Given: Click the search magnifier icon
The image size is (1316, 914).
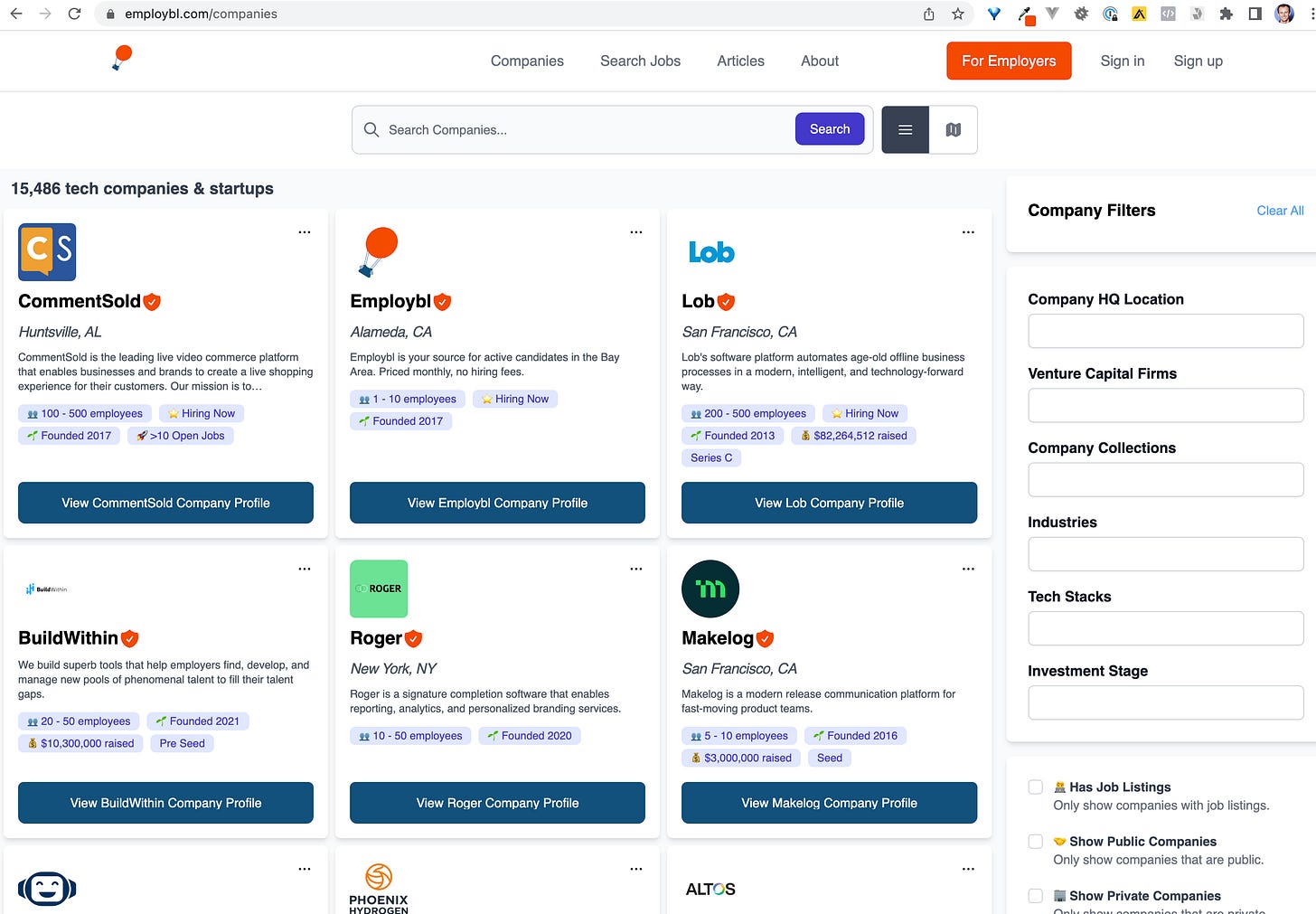Looking at the screenshot, I should [371, 129].
